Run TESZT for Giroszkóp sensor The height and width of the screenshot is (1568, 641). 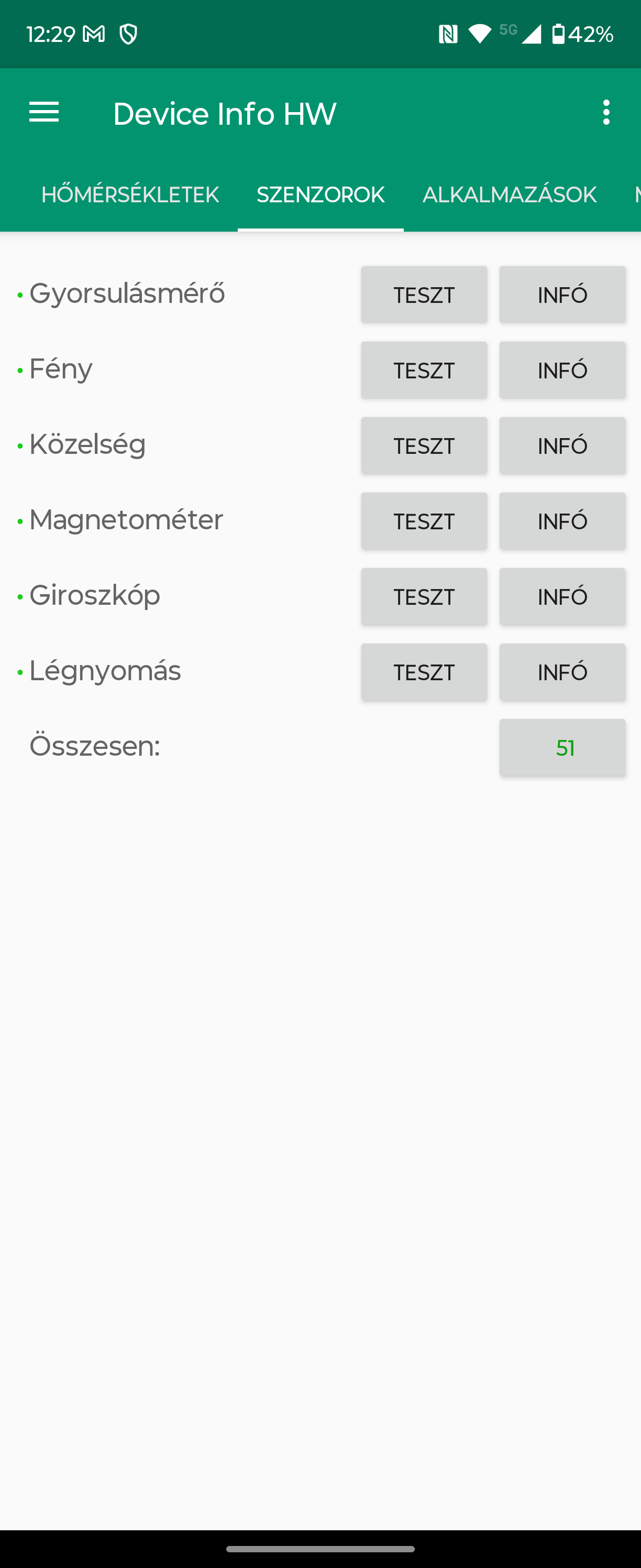(x=424, y=596)
